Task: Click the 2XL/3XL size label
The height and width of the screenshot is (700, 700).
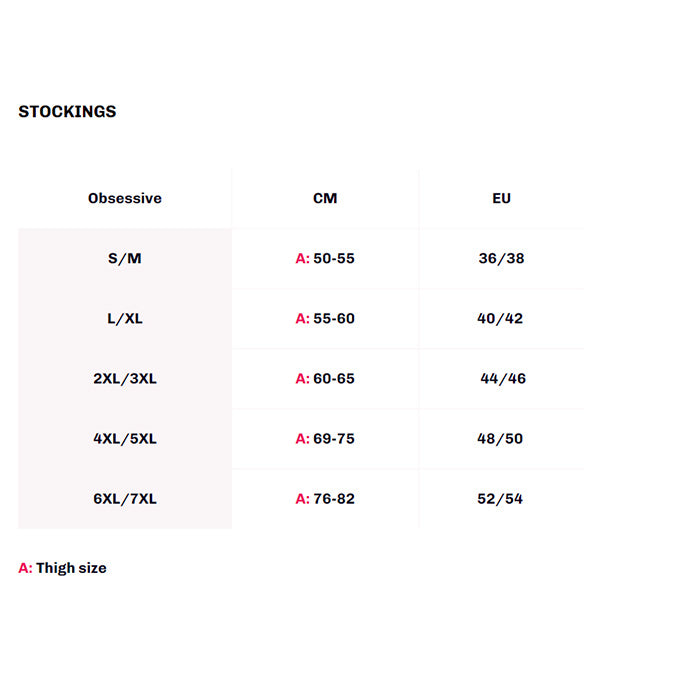Action: click(x=125, y=378)
